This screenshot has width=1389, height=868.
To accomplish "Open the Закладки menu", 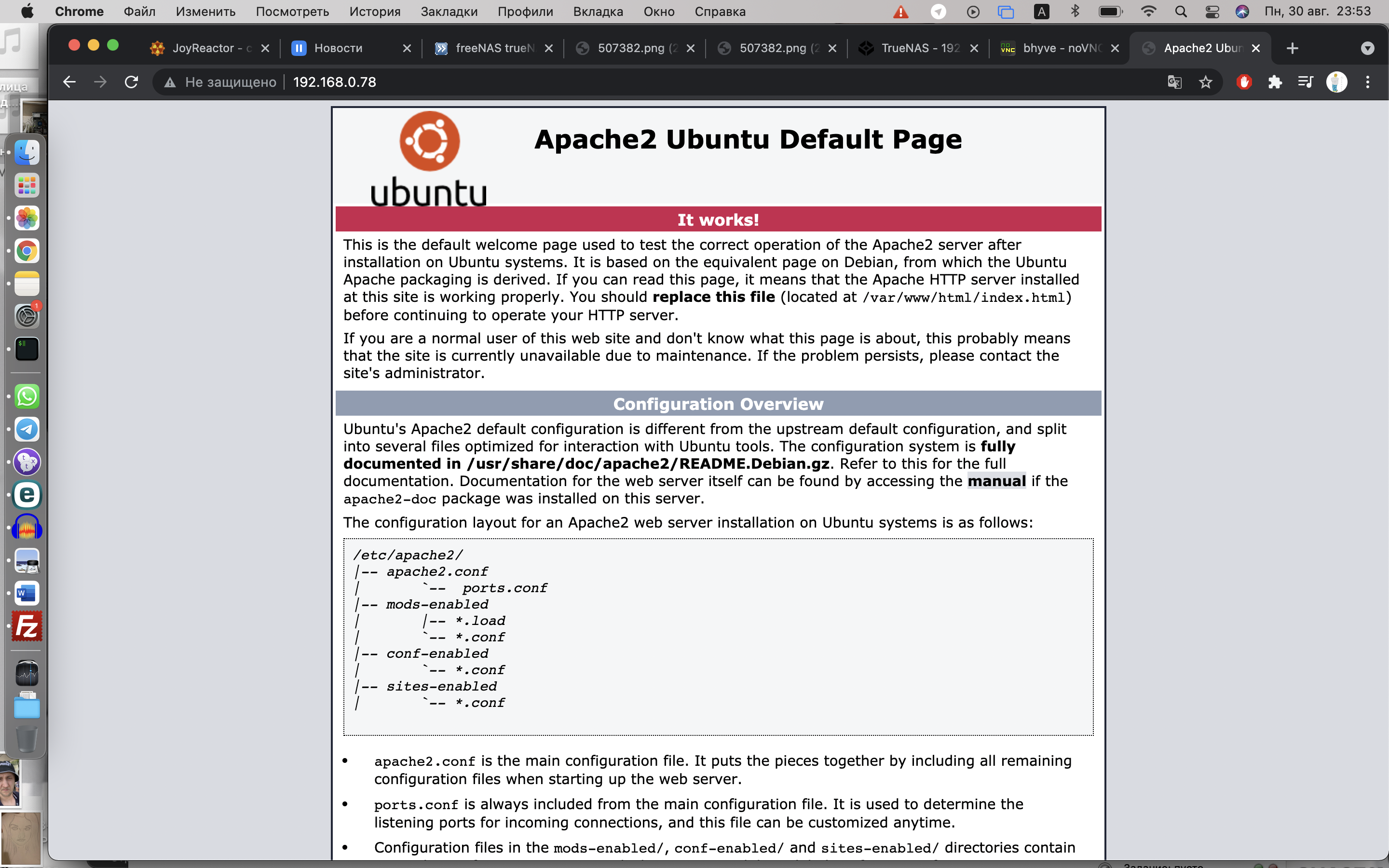I will (x=449, y=12).
